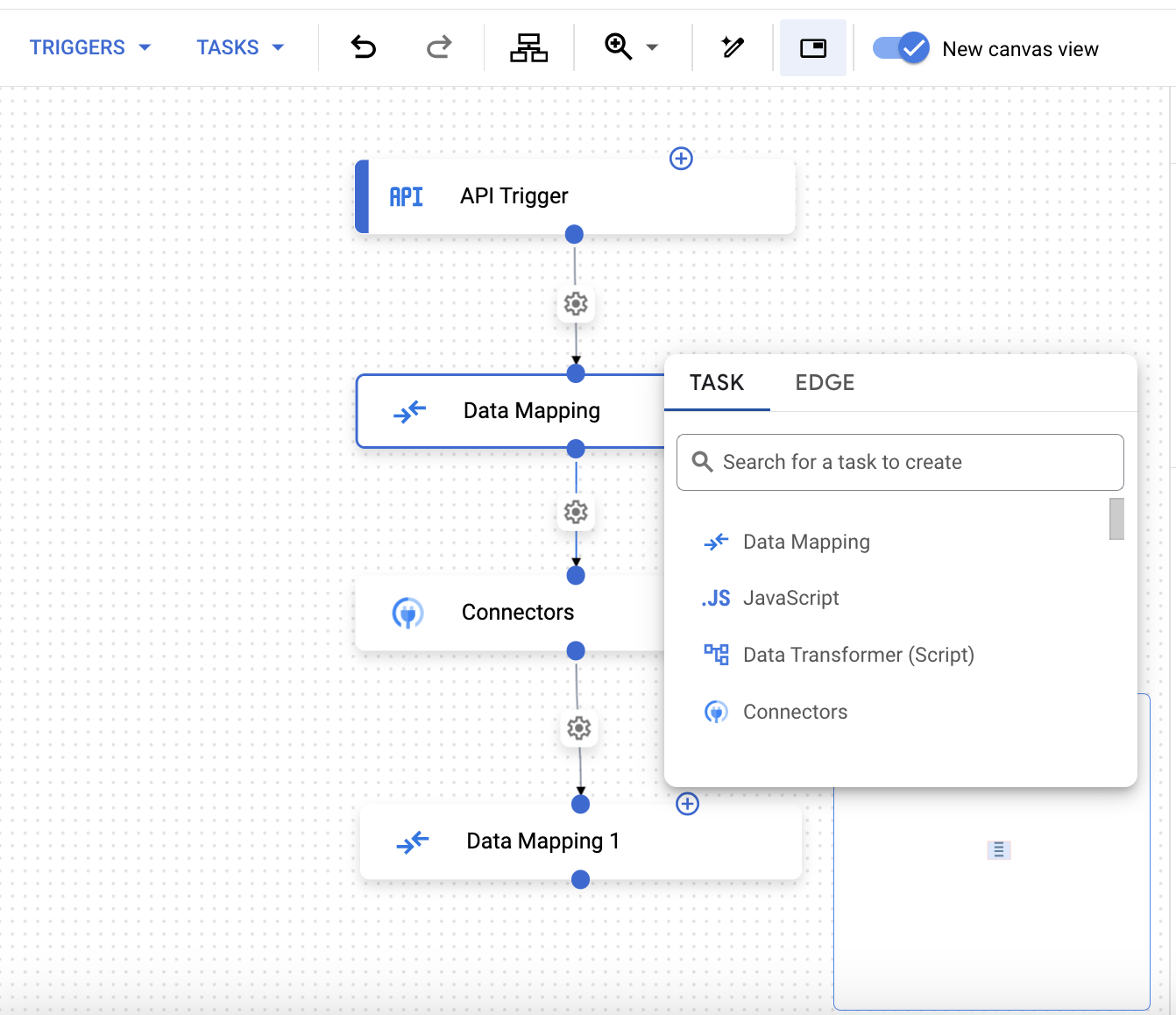Switch to the EDGE tab

point(825,382)
